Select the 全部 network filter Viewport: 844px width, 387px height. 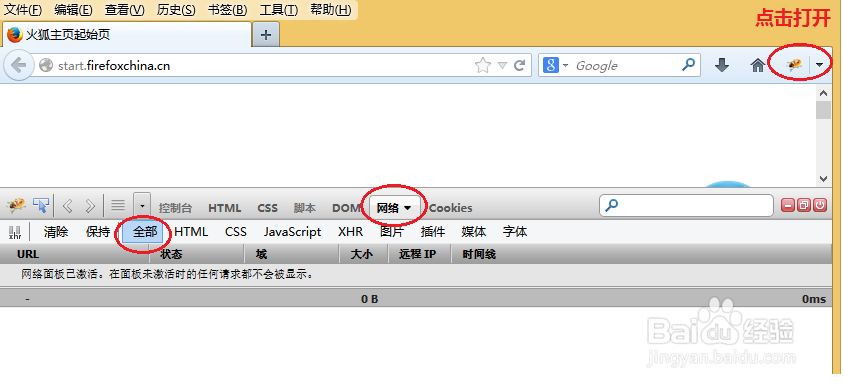pos(143,232)
